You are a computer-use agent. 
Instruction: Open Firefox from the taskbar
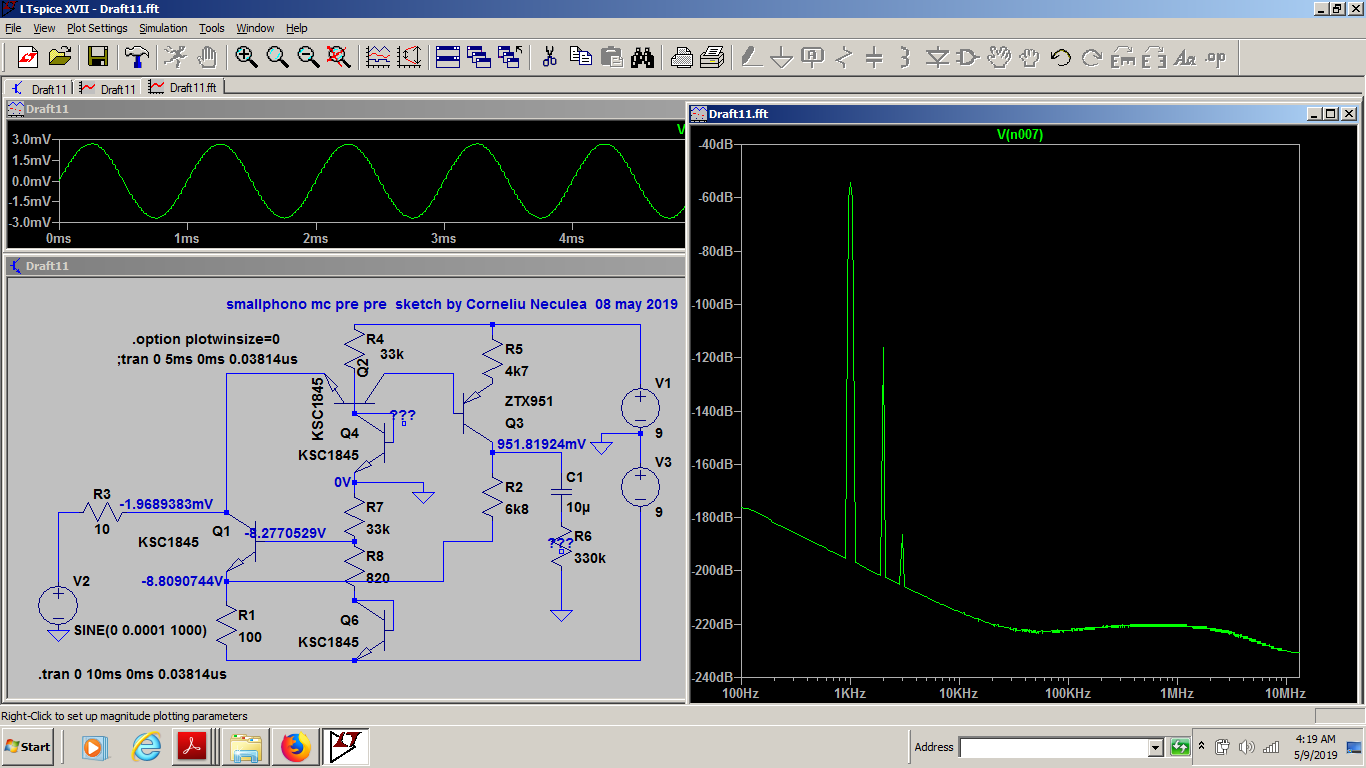(x=296, y=747)
